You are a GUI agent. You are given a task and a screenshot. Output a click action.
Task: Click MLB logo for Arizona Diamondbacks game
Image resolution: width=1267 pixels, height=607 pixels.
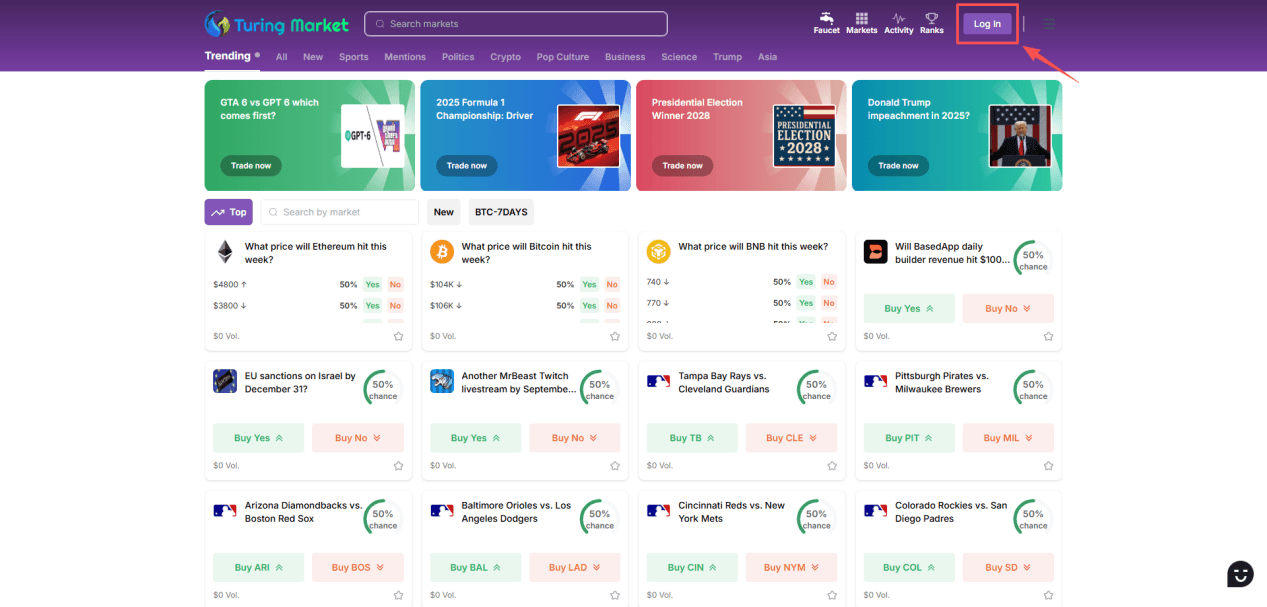(225, 511)
